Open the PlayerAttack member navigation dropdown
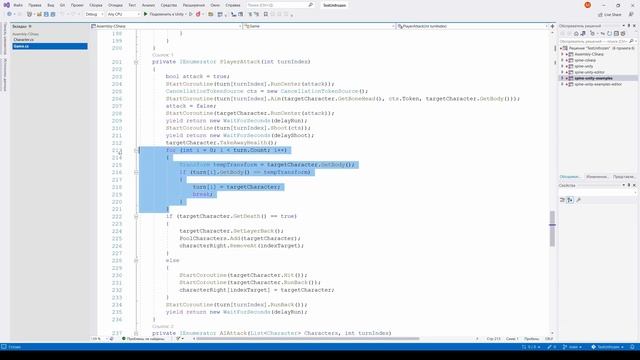Image resolution: width=640 pixels, height=360 pixels. pyautogui.click(x=473, y=26)
